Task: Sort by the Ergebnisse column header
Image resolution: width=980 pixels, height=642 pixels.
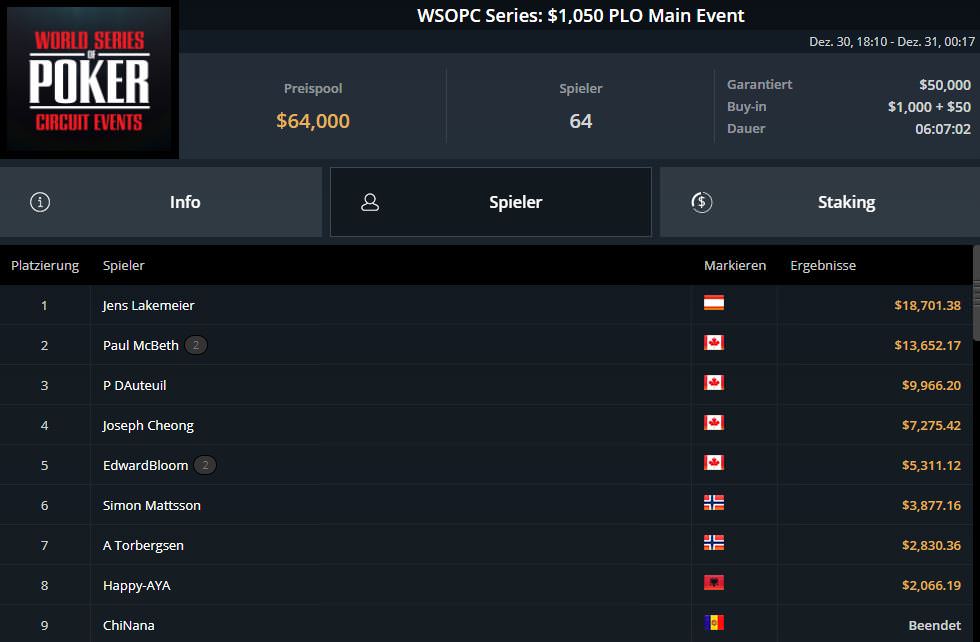Action: [823, 265]
